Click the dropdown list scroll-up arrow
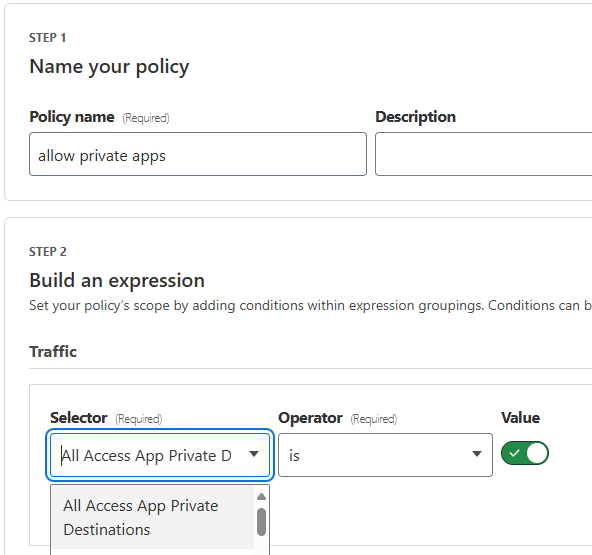Image resolution: width=592 pixels, height=555 pixels. pos(261,496)
